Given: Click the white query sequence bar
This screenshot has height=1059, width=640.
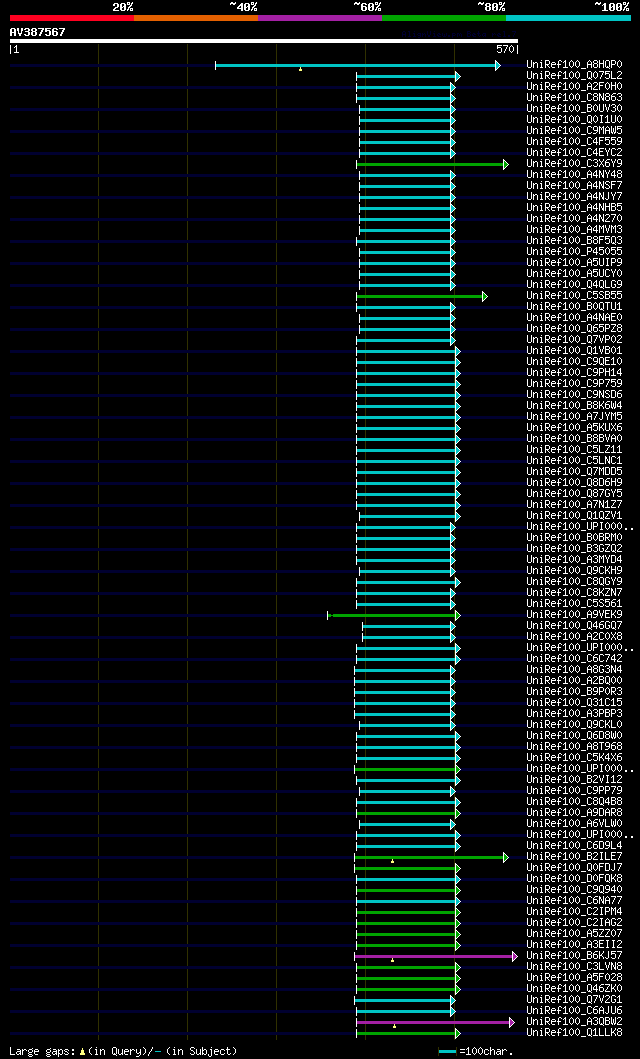Looking at the screenshot, I should click(x=263, y=41).
